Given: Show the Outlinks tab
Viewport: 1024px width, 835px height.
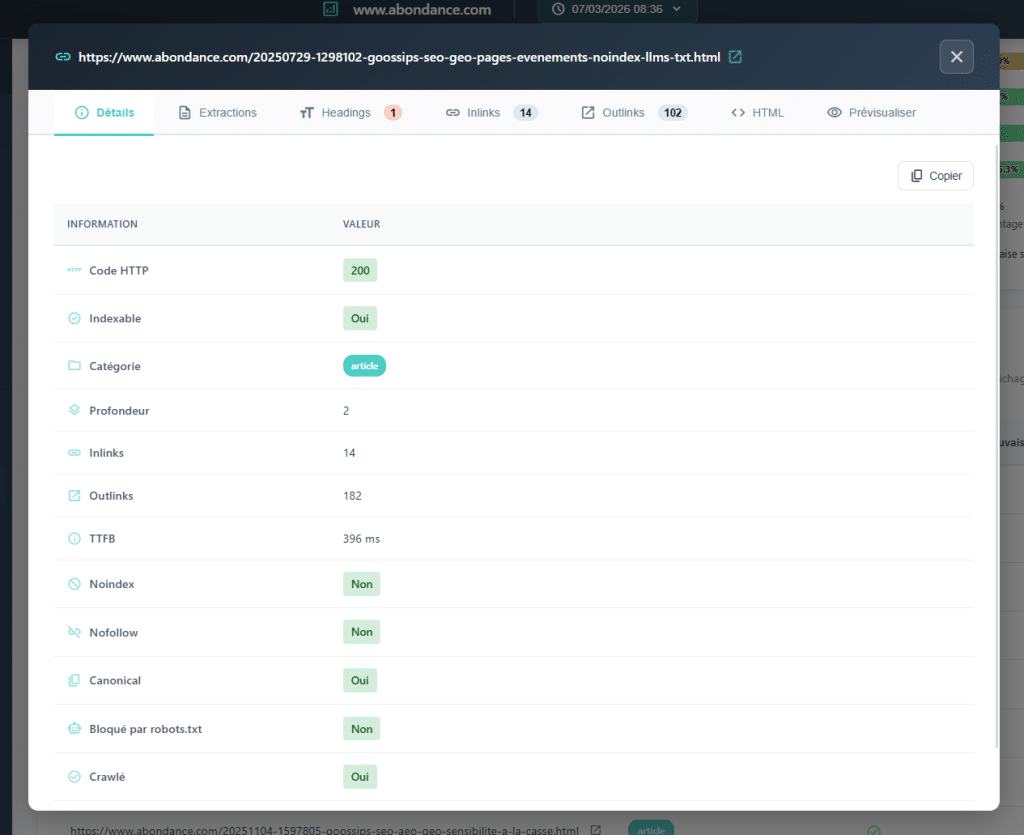Looking at the screenshot, I should (632, 113).
